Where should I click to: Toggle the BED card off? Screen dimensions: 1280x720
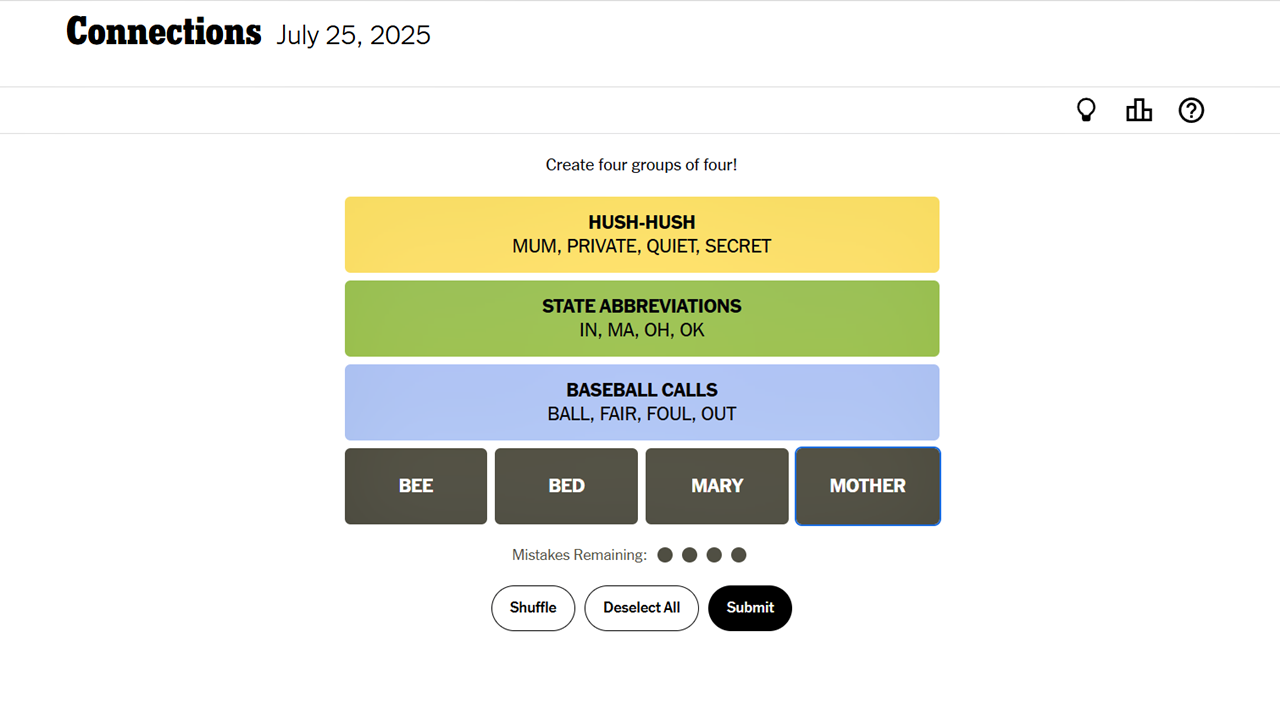(566, 486)
